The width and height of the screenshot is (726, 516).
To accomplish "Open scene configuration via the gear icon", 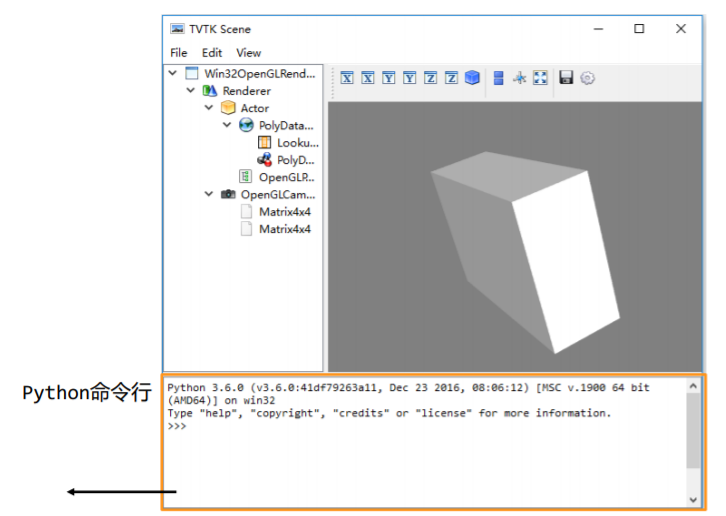I will tap(588, 78).
